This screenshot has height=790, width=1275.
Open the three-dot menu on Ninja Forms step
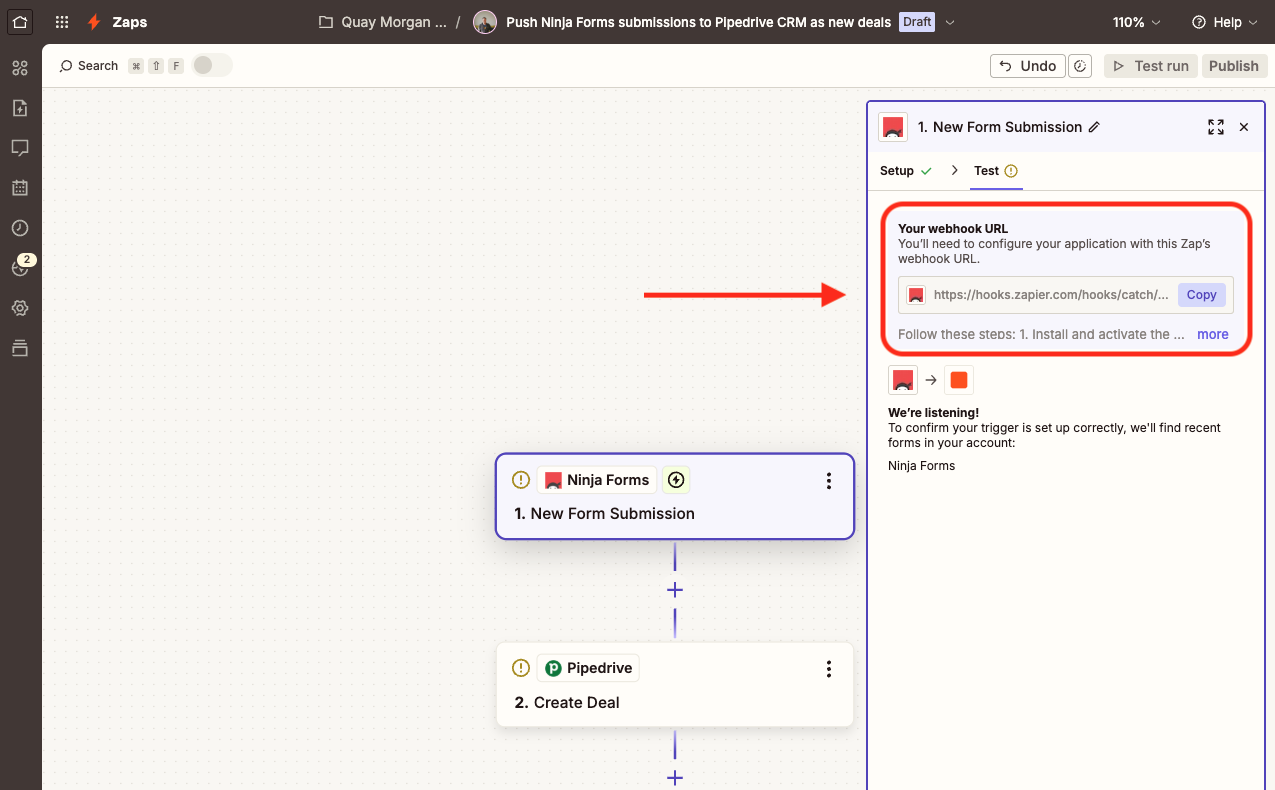(828, 481)
